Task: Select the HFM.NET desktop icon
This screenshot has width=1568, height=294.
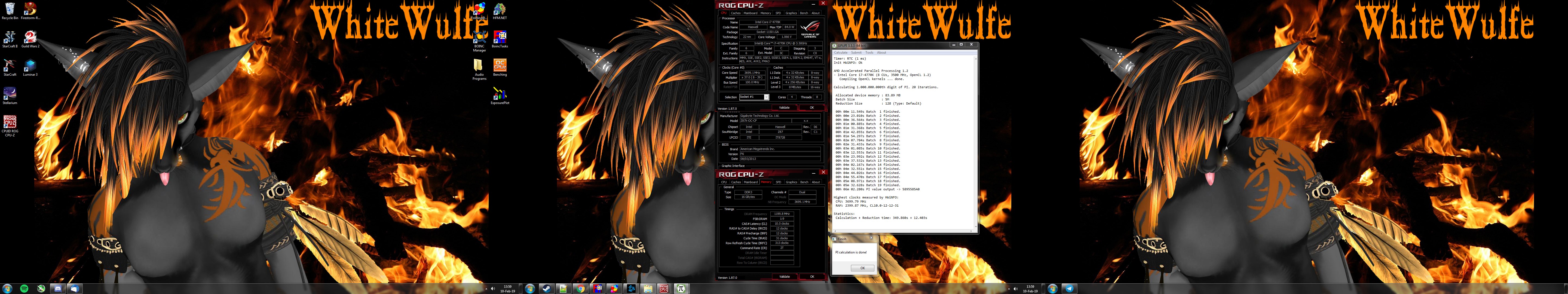Action: tap(500, 11)
